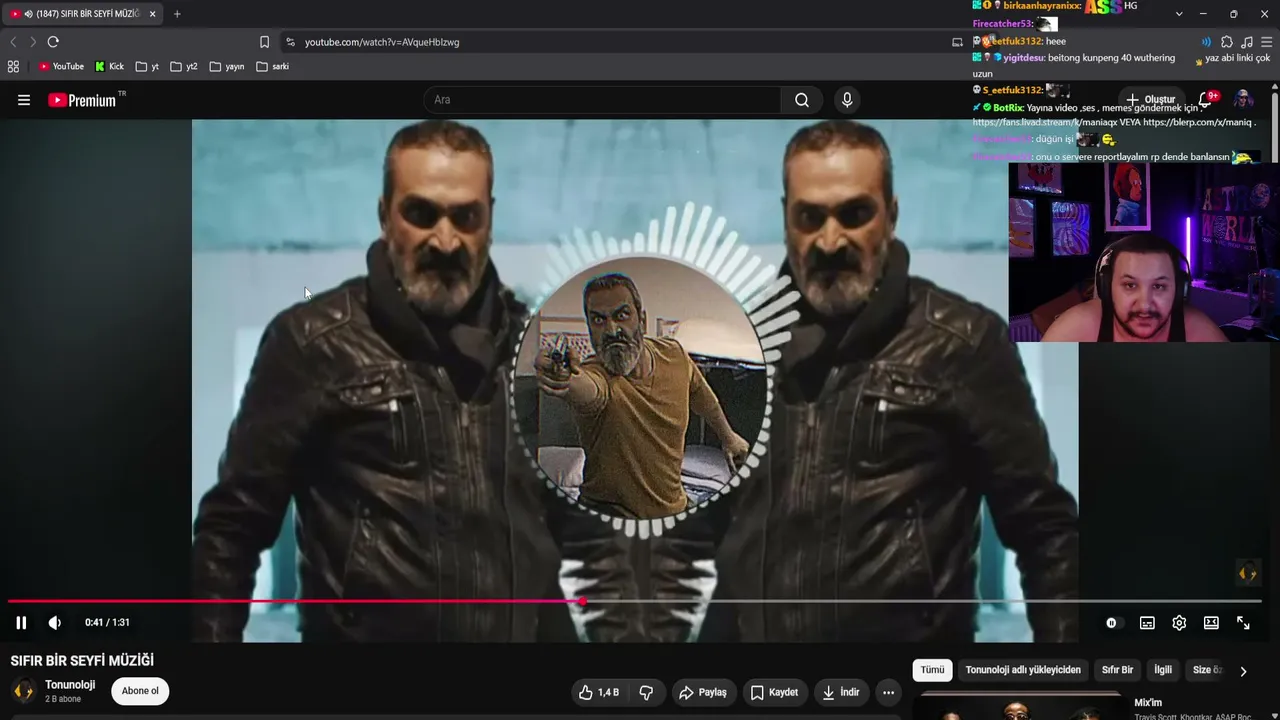The image size is (1280, 720).
Task: Click the Oluştur create button
Action: 1151,100
